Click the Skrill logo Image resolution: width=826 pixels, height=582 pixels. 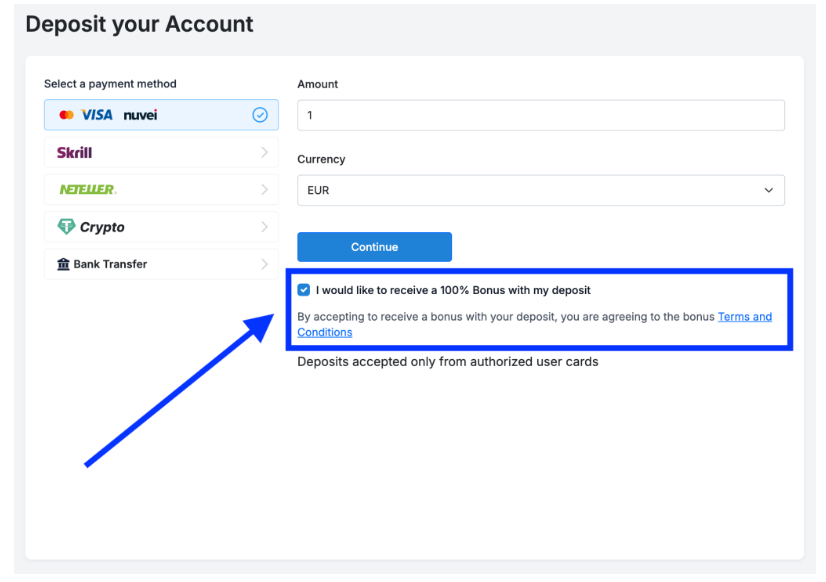(74, 153)
